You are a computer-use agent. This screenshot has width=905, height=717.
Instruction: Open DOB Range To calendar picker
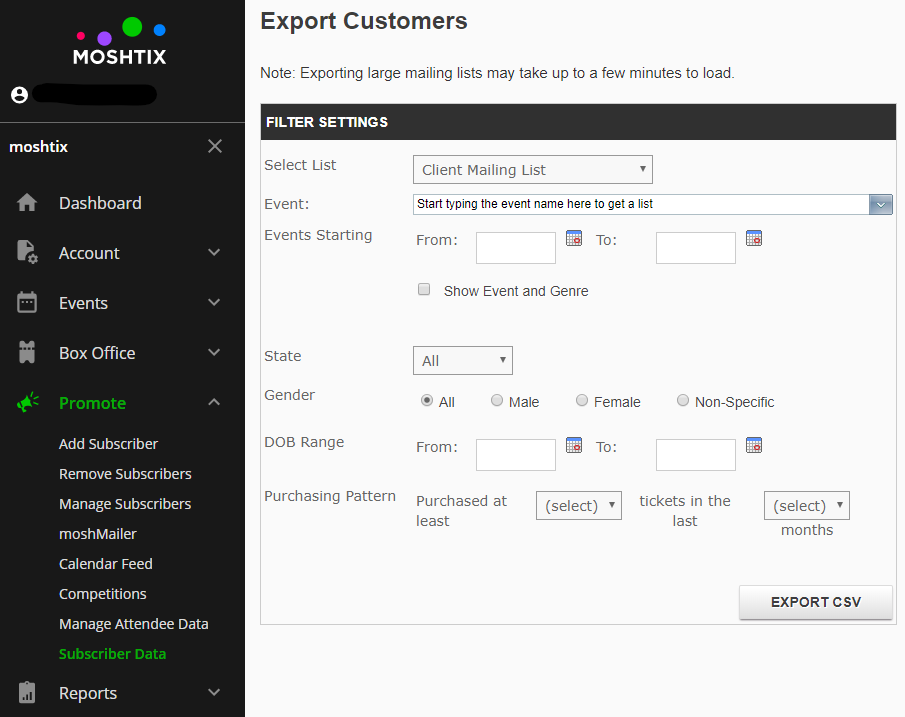tap(754, 445)
